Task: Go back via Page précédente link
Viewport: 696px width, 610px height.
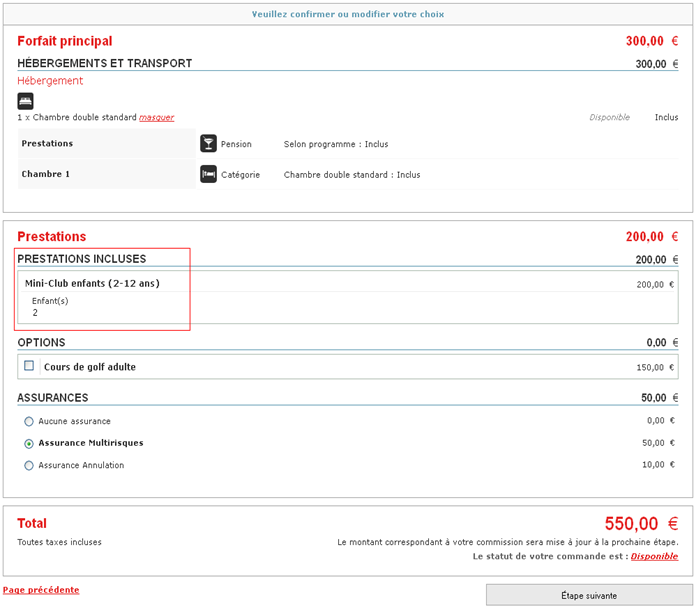Action: coord(41,590)
